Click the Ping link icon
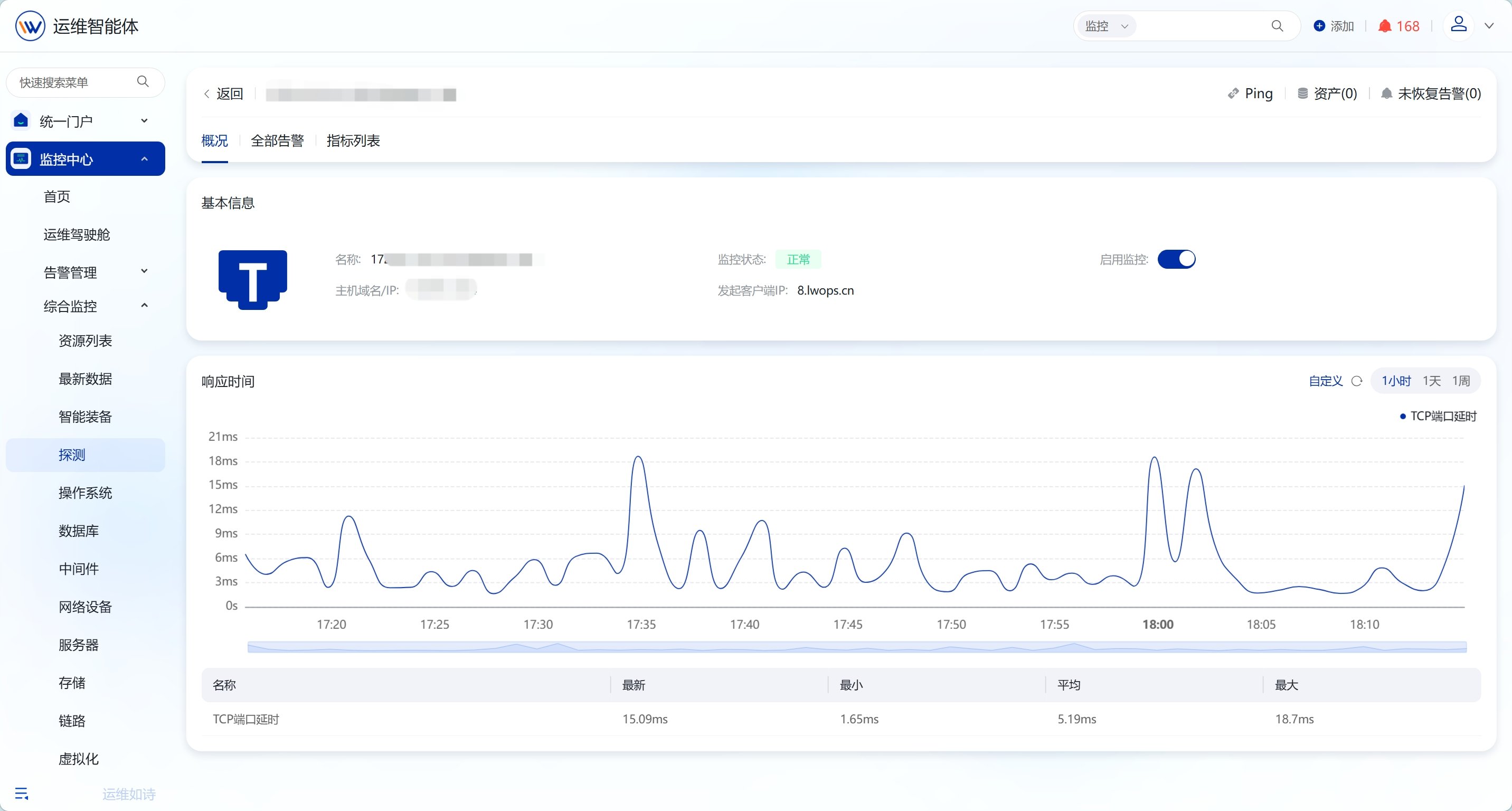This screenshot has height=811, width=1512. [x=1233, y=93]
